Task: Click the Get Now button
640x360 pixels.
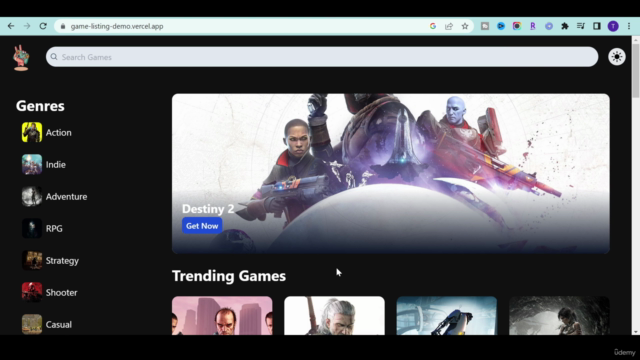Action: pos(202,226)
